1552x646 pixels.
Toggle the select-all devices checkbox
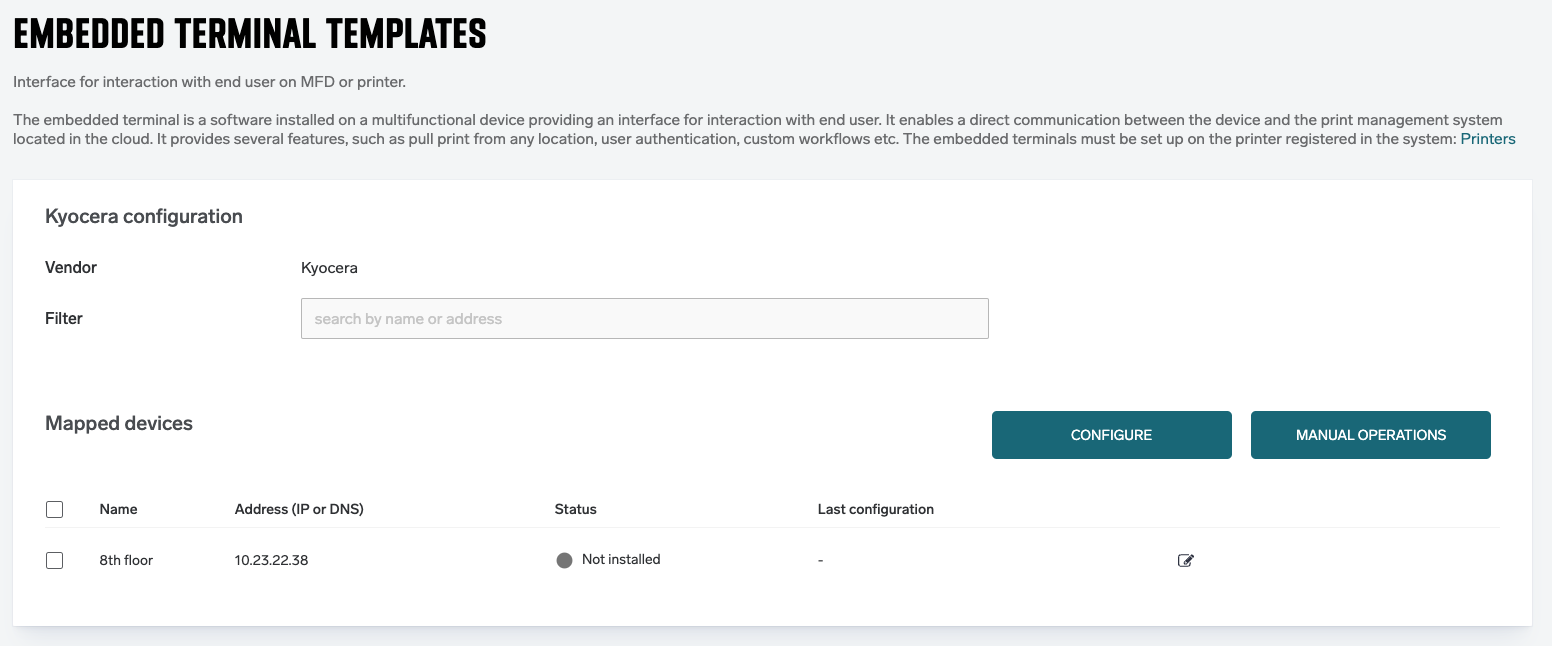point(55,510)
